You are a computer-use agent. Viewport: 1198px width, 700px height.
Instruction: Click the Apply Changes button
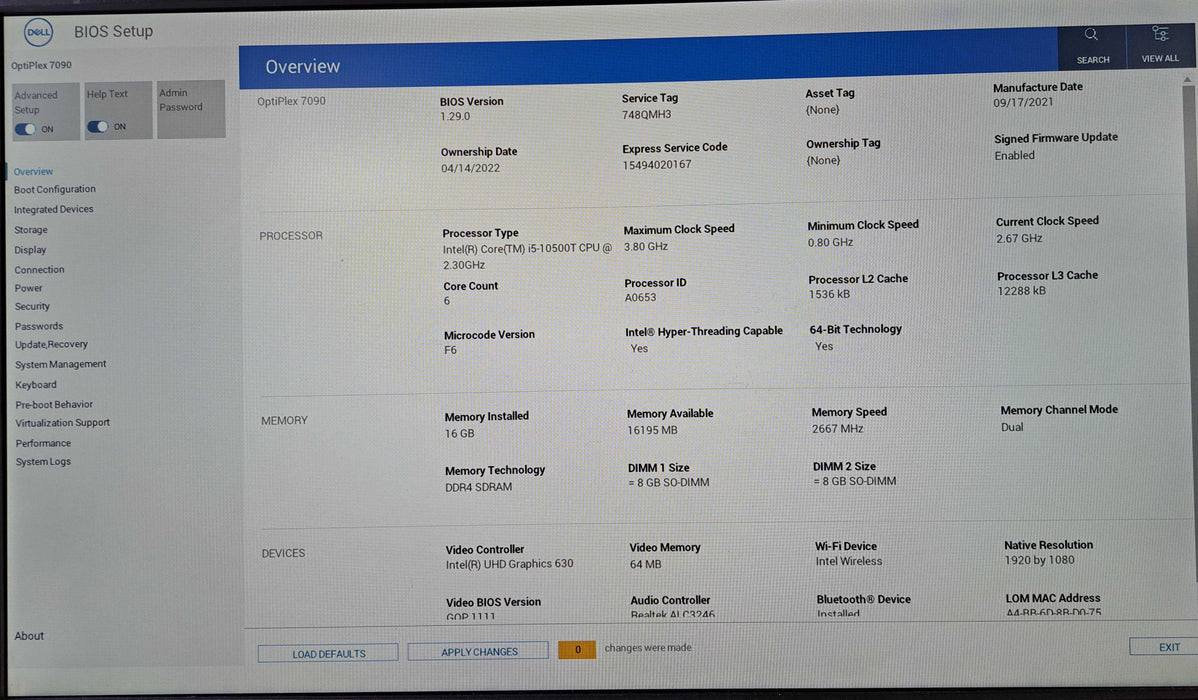(x=479, y=651)
